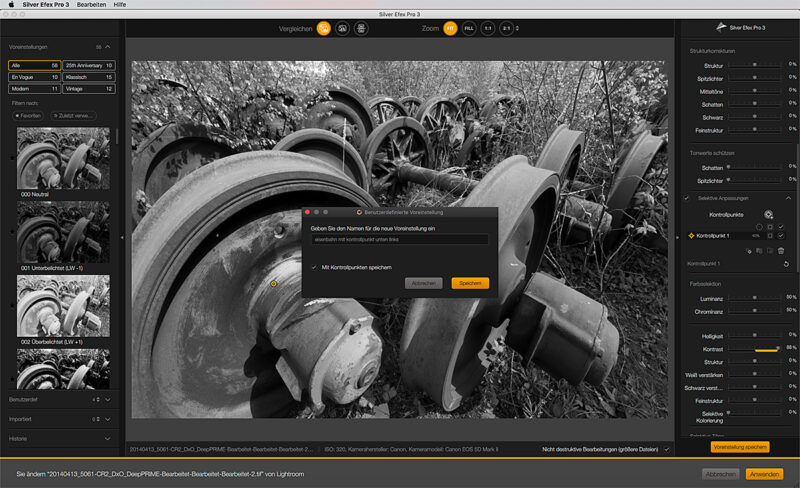This screenshot has width=800, height=488.
Task: Click the trash icon to delete control point
Action: pyautogui.click(x=781, y=251)
